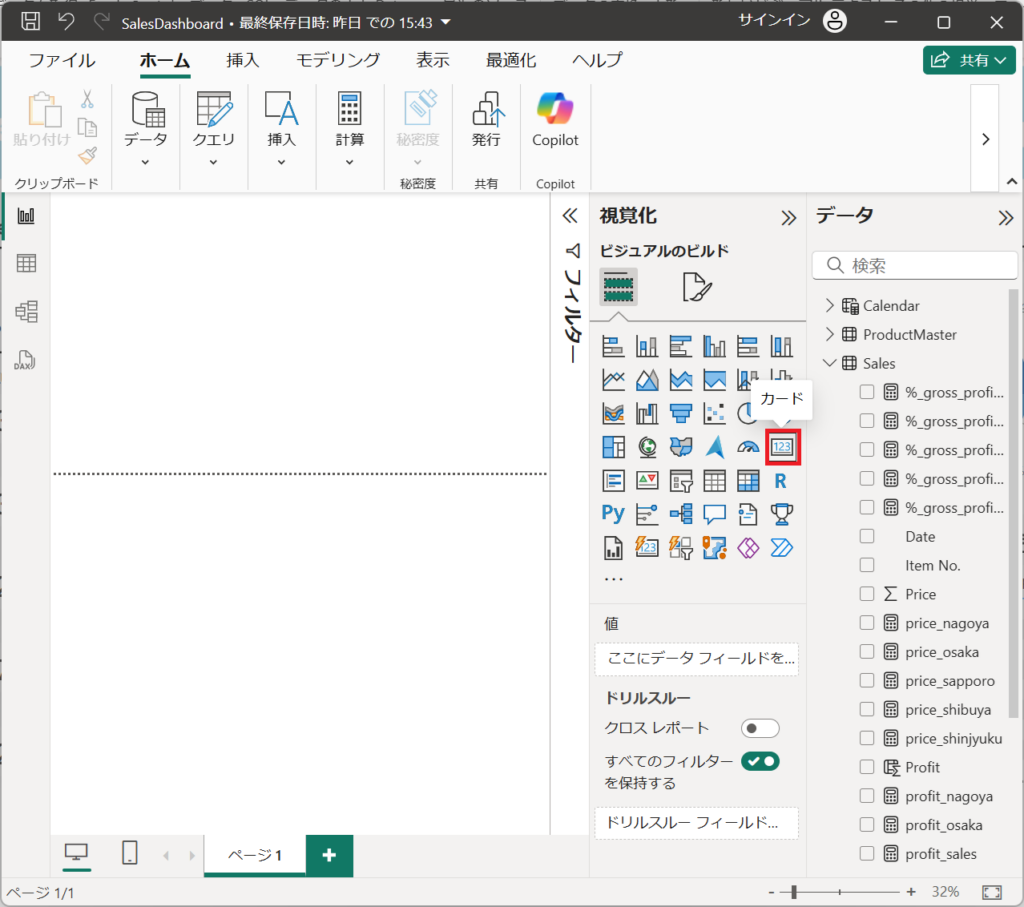Open the モデリング ribbon tab
Screen dimensions: 1024x907
338,60
